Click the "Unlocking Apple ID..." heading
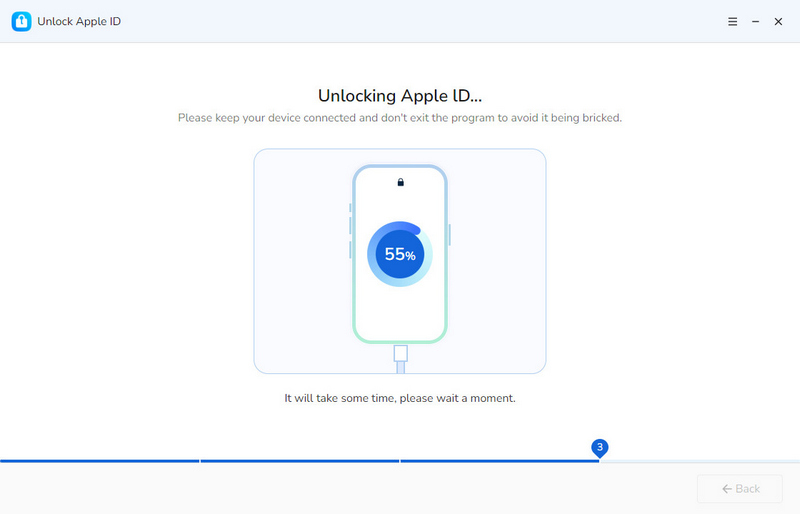The width and height of the screenshot is (800, 514). click(x=400, y=96)
